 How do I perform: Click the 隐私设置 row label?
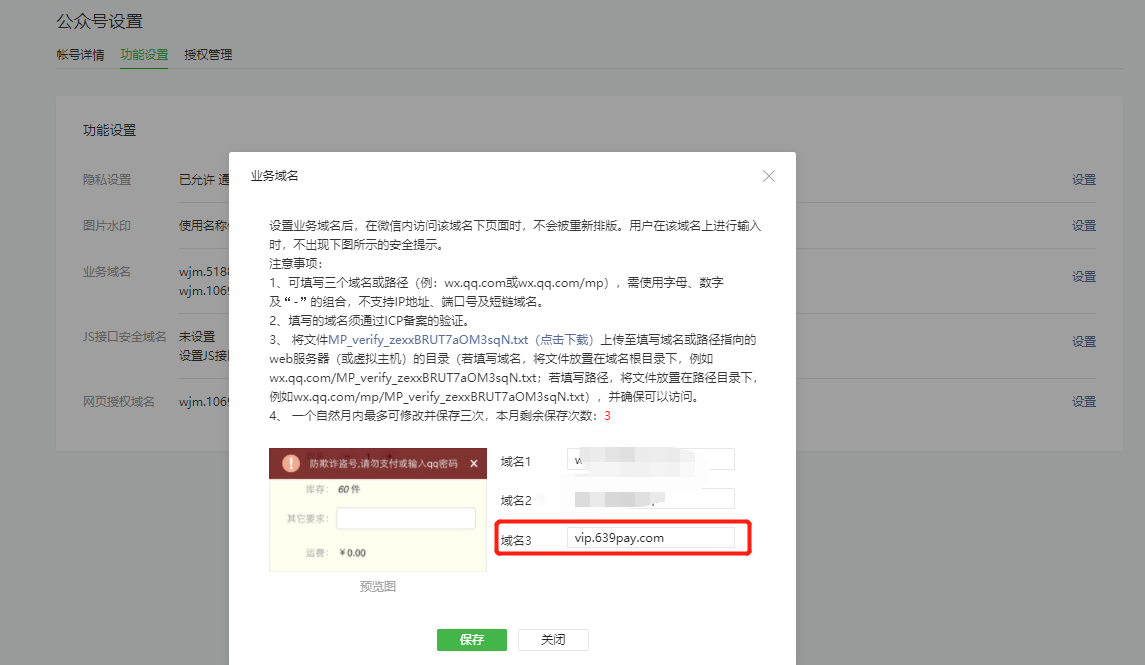tap(107, 180)
